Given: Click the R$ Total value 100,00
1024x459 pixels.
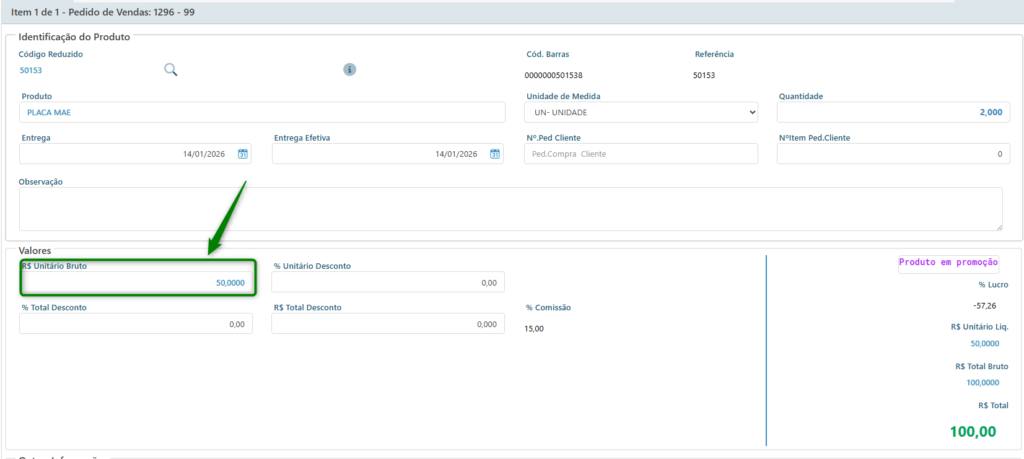Looking at the screenshot, I should coord(973,432).
